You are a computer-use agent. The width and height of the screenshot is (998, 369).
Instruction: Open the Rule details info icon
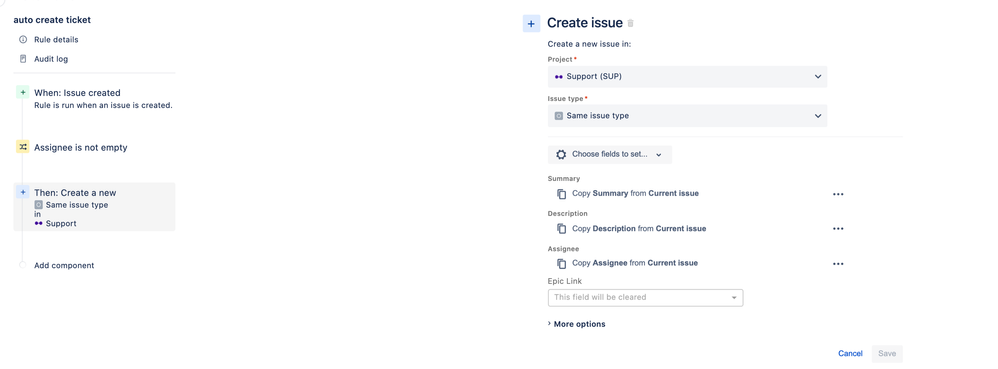pos(23,39)
